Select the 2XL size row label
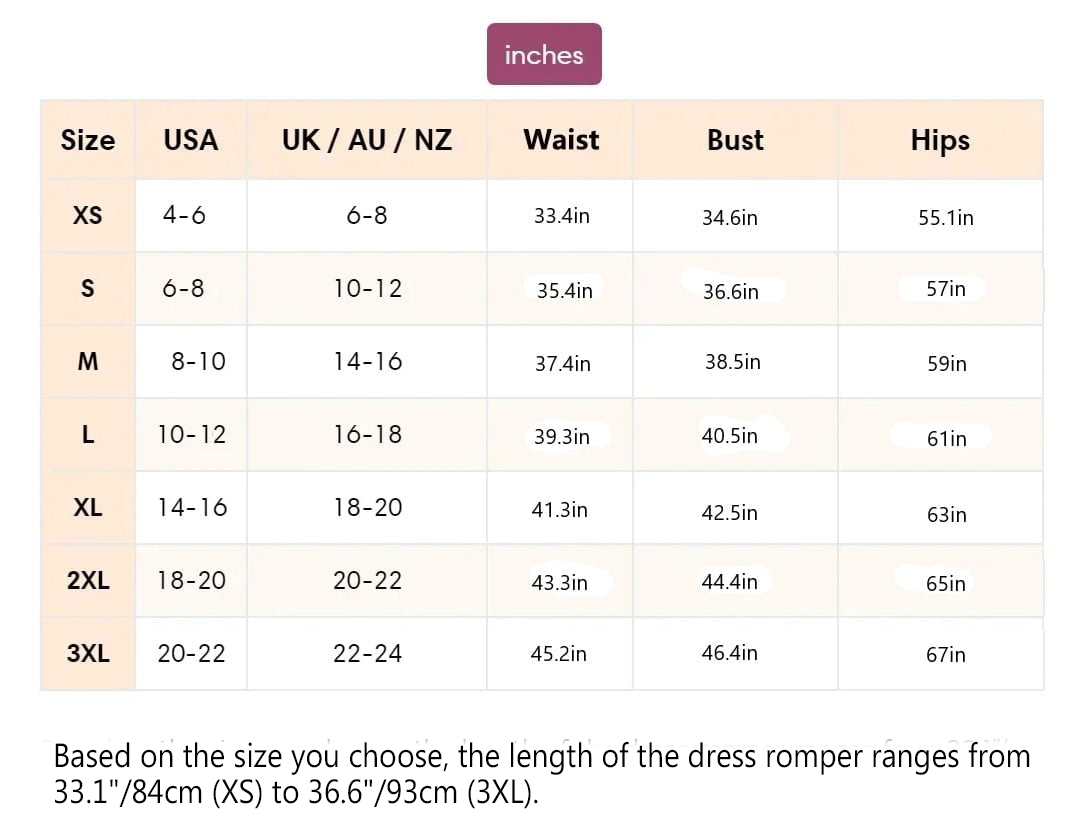Screen dimensions: 1084x839 pyautogui.click(x=88, y=581)
